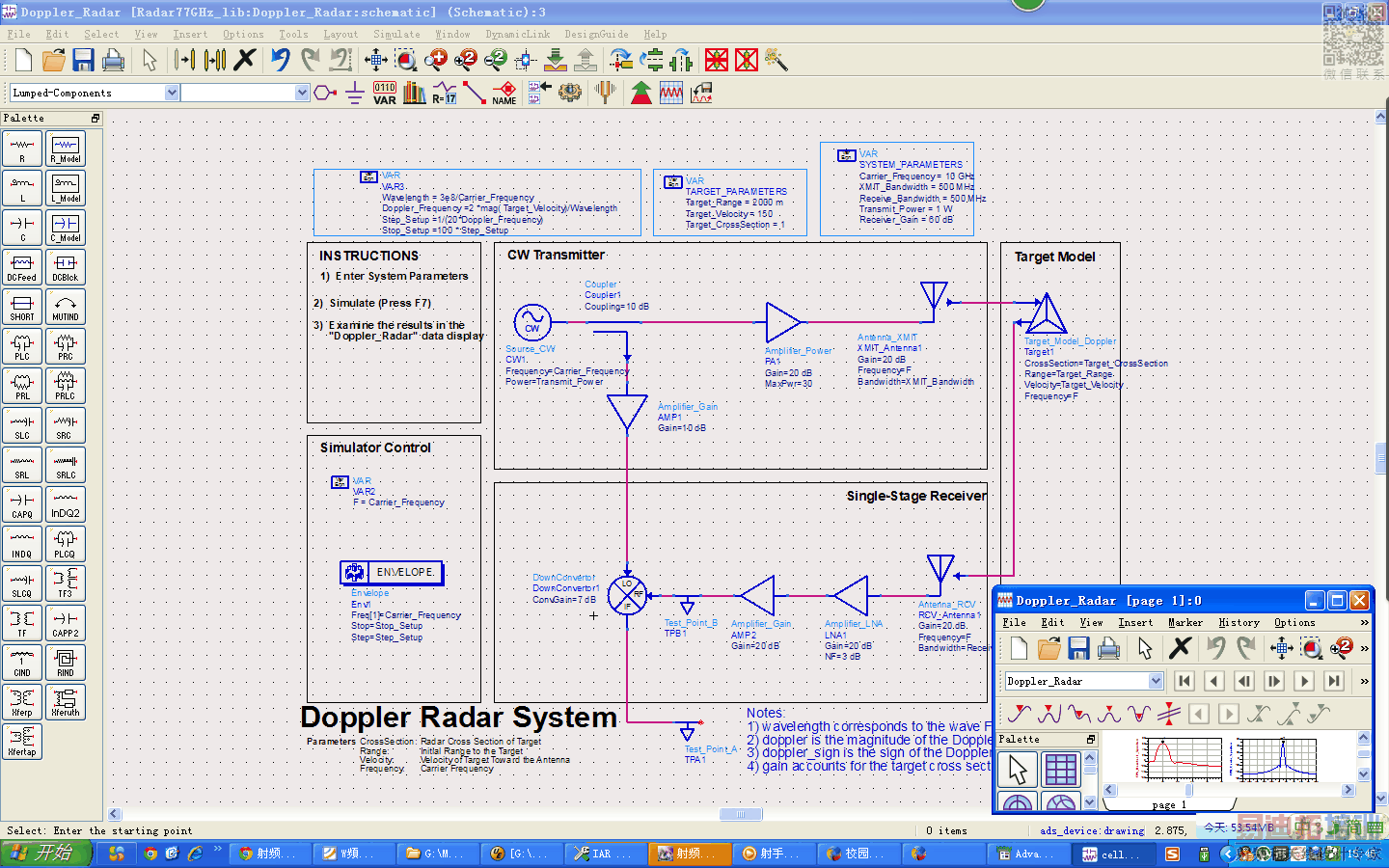The width and height of the screenshot is (1389, 868).
Task: Click the wire/pin NAME label tool
Action: click(504, 93)
